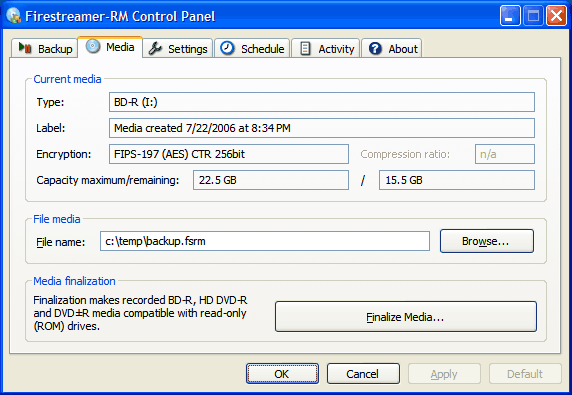Minimize the Control Panel window

point(510,16)
